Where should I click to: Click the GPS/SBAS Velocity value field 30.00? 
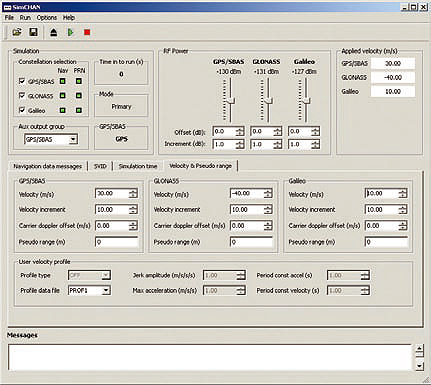point(112,194)
